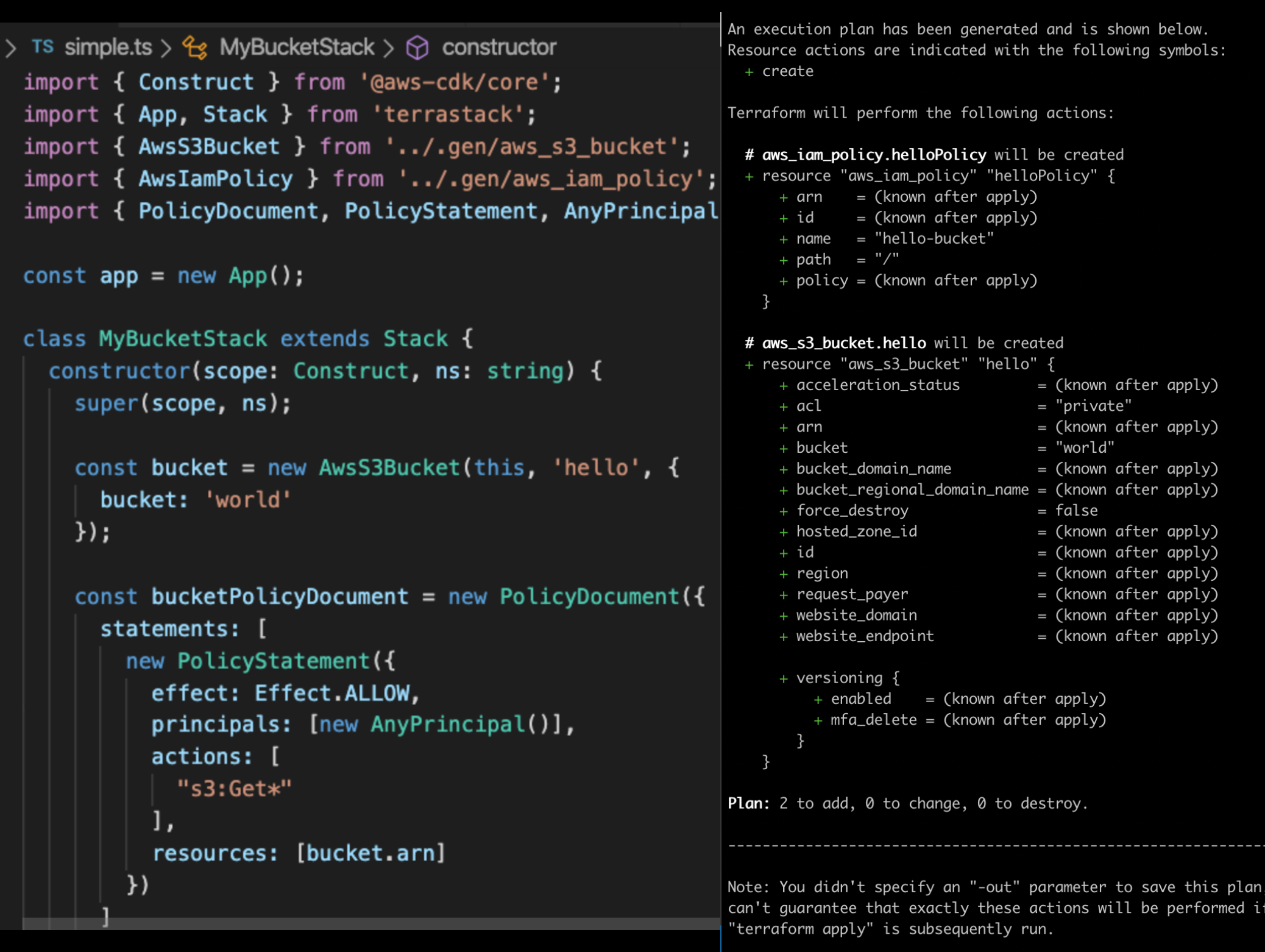This screenshot has width=1265, height=952.
Task: Click bucket.arn in resources array
Action: coord(370,853)
